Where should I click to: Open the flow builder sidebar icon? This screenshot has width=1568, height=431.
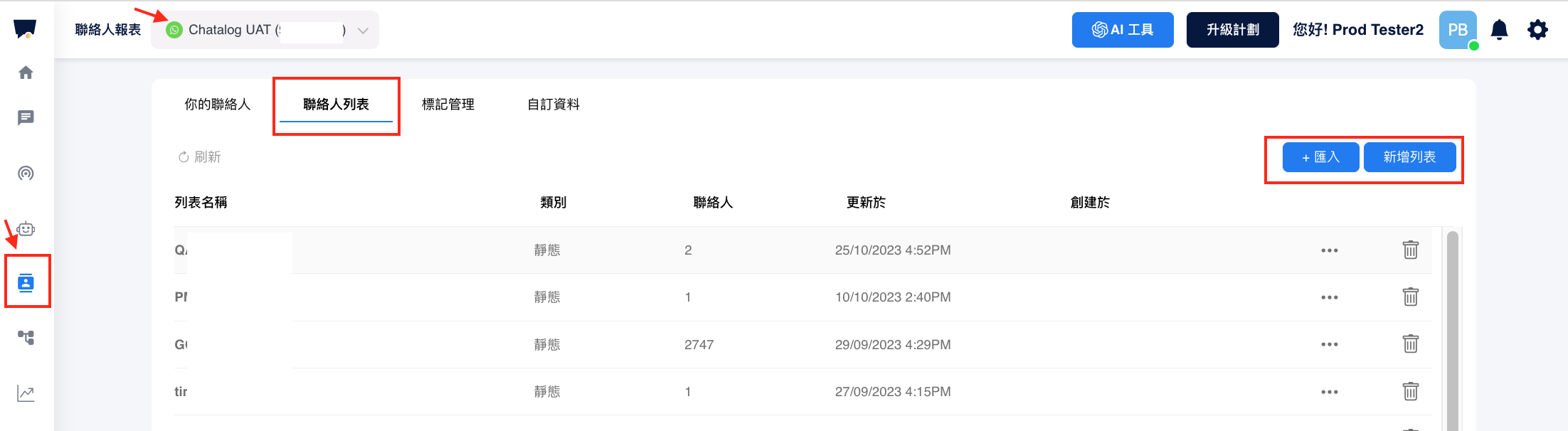[x=26, y=338]
